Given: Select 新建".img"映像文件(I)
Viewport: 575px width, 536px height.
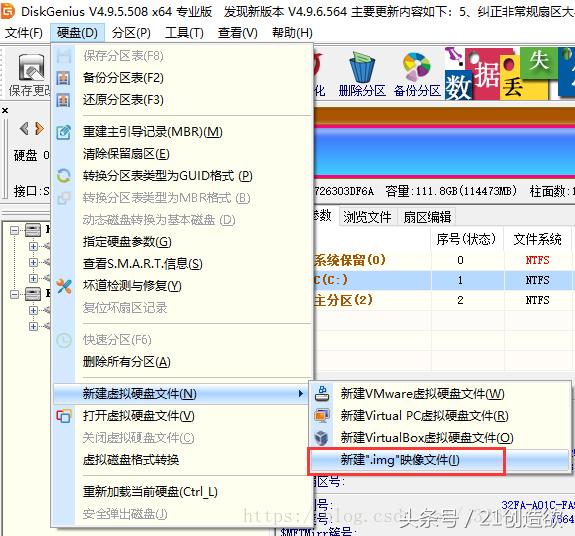Looking at the screenshot, I should (x=440, y=460).
